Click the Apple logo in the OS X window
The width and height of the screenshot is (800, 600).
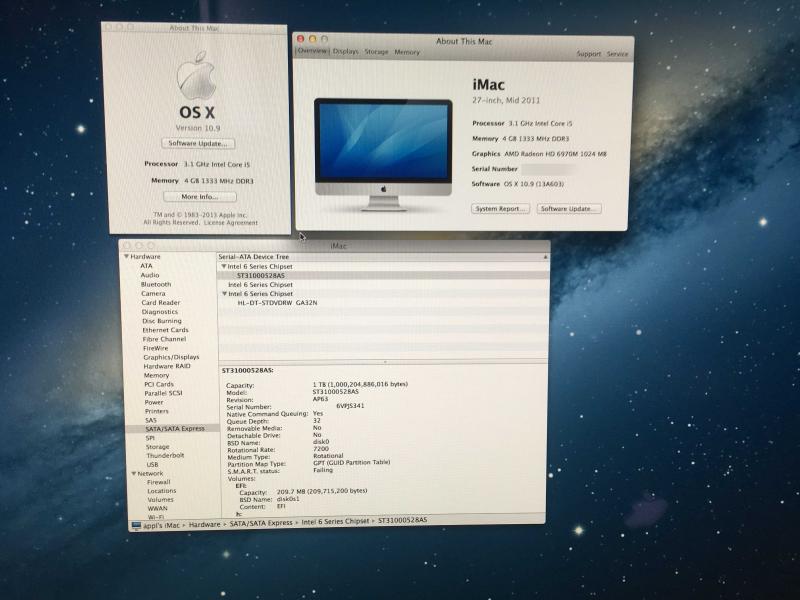[197, 75]
